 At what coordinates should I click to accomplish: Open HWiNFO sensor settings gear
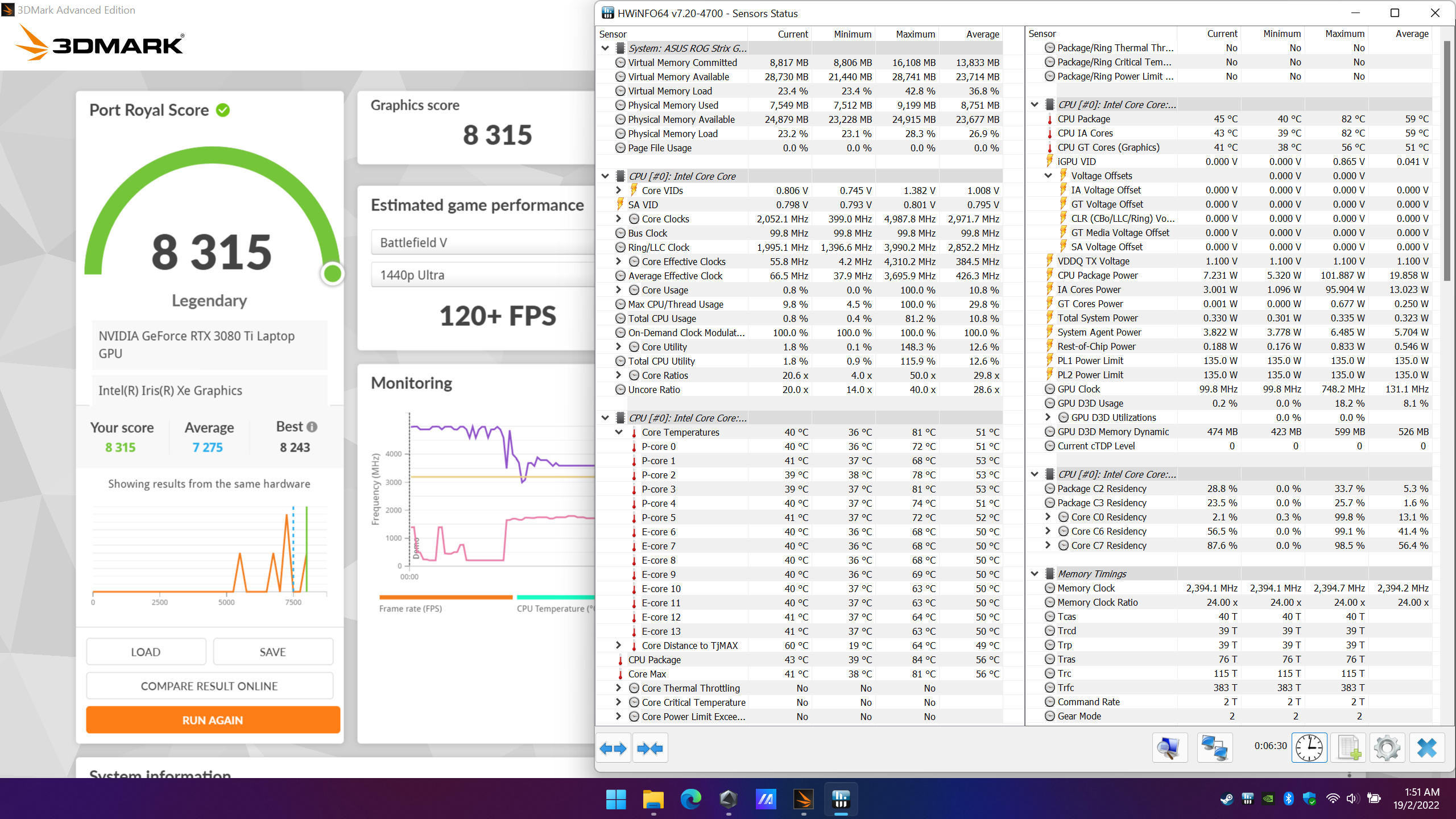pyautogui.click(x=1387, y=748)
